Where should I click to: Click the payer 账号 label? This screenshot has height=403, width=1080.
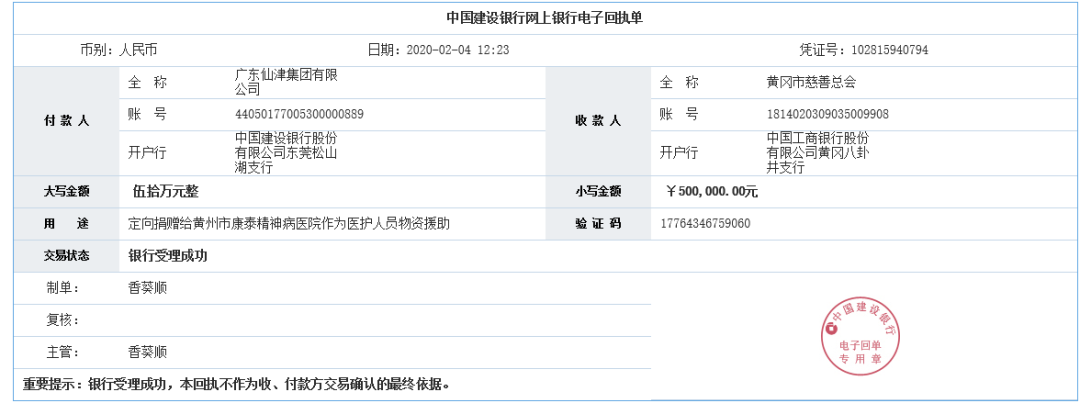147,114
